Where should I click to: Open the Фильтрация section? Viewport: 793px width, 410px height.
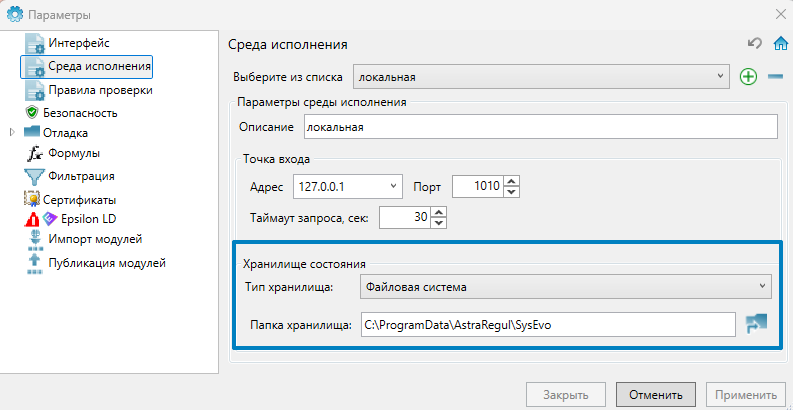point(80,176)
